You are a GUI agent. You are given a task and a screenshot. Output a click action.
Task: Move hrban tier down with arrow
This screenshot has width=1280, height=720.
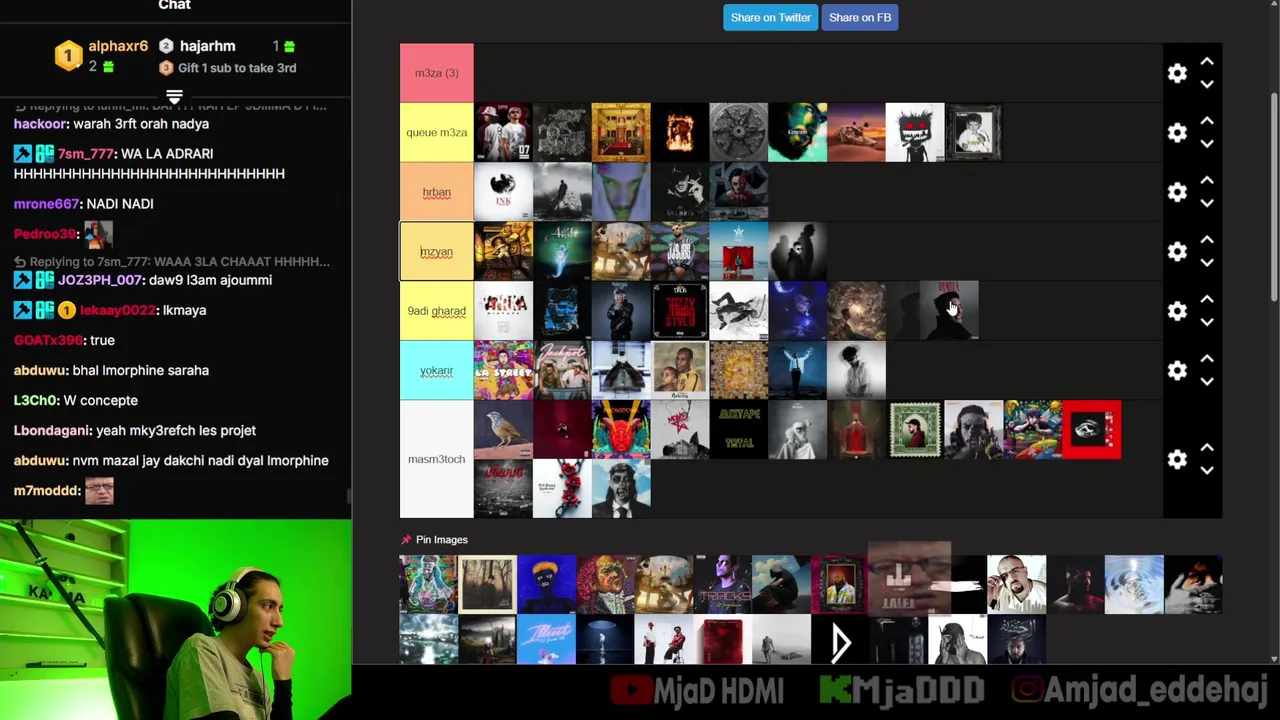tap(1207, 203)
